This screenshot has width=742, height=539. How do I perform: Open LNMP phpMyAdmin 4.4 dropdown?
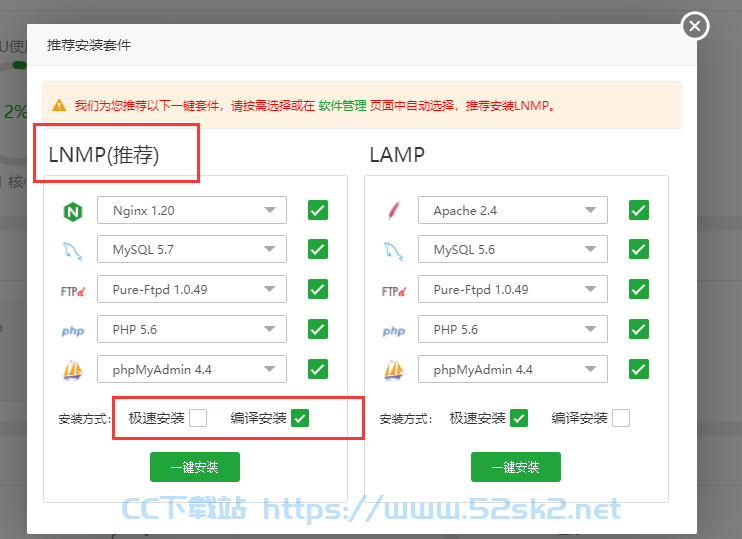pos(192,369)
